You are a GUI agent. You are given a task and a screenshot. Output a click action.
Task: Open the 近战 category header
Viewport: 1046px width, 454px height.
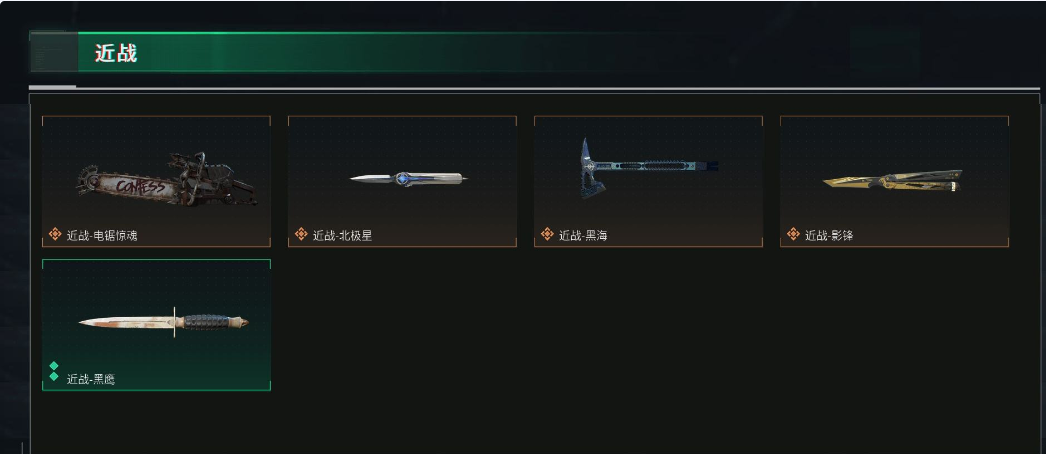pyautogui.click(x=115, y=53)
